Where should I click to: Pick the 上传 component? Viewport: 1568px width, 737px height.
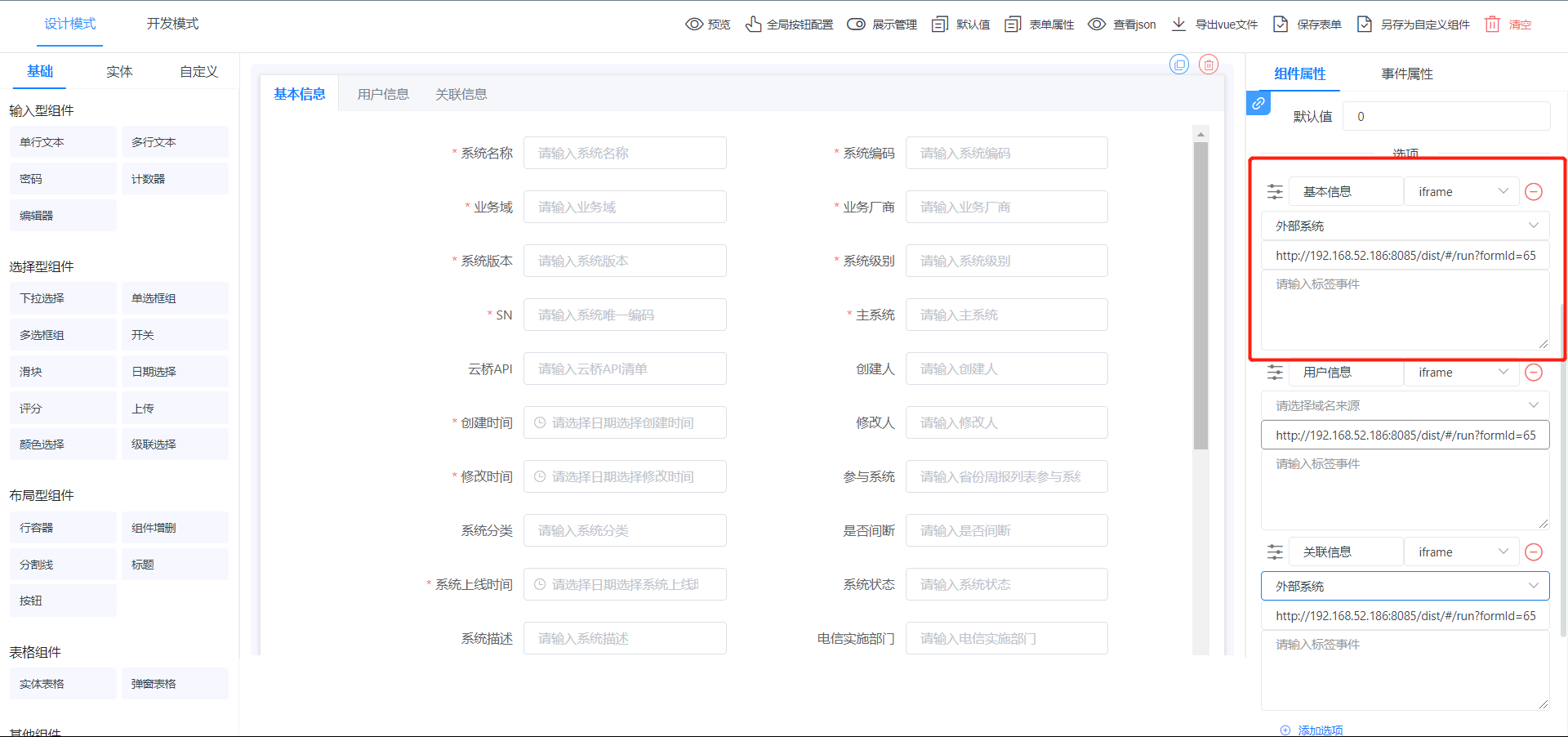(175, 409)
